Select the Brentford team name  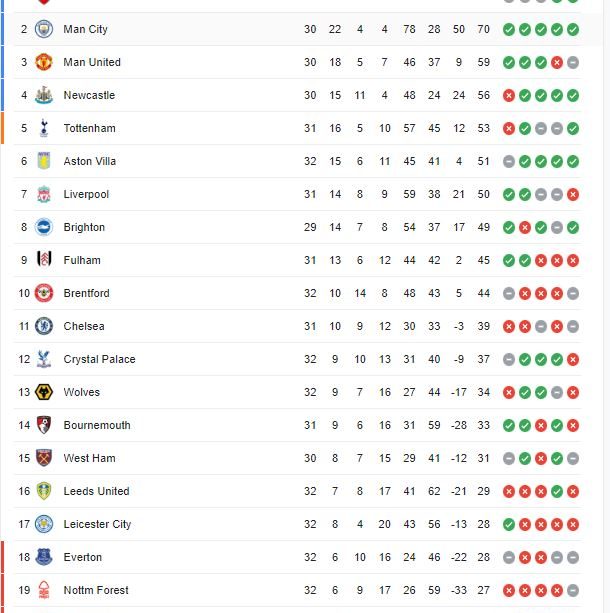86,293
